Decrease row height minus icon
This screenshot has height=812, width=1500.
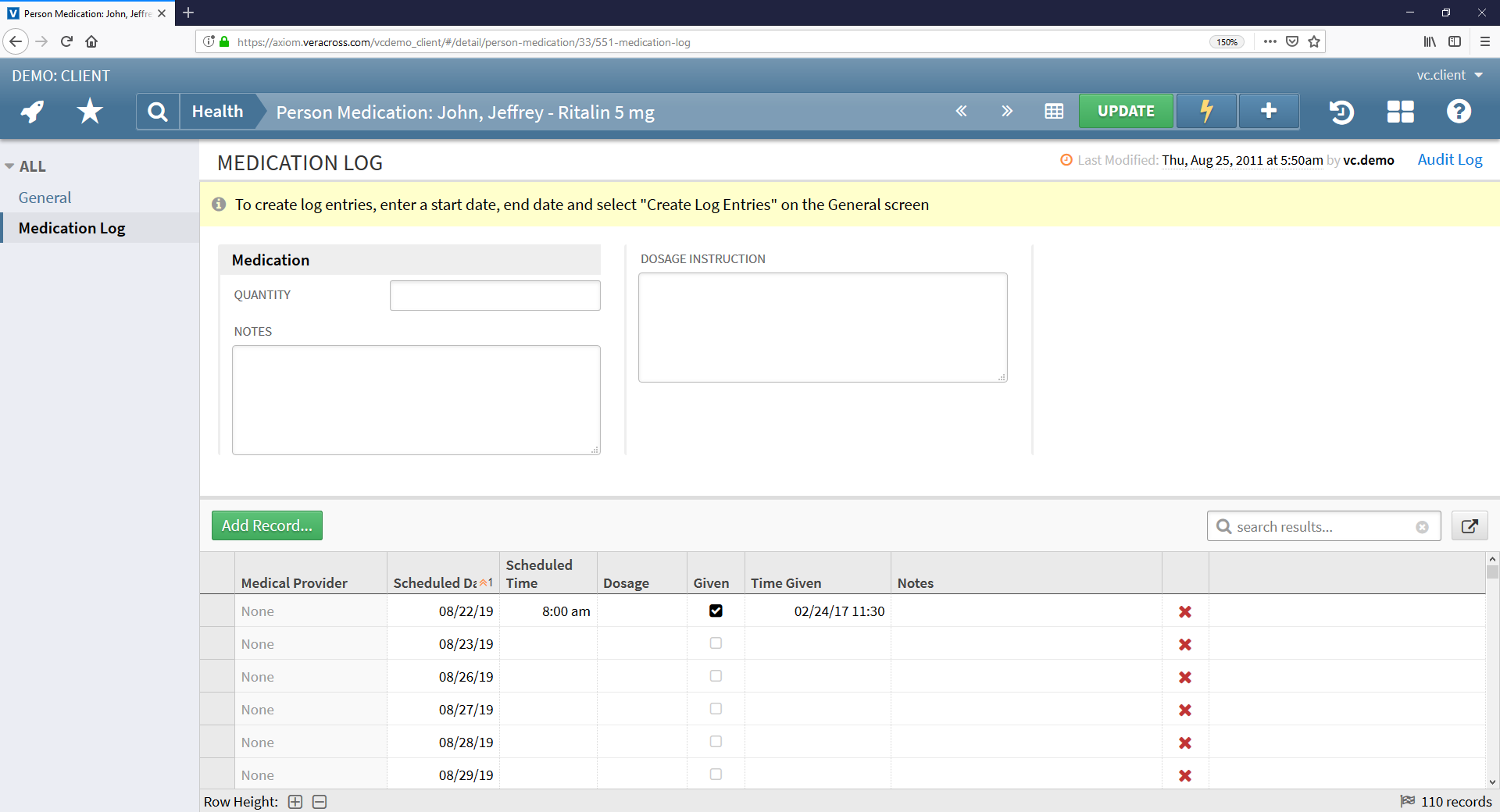(x=320, y=802)
